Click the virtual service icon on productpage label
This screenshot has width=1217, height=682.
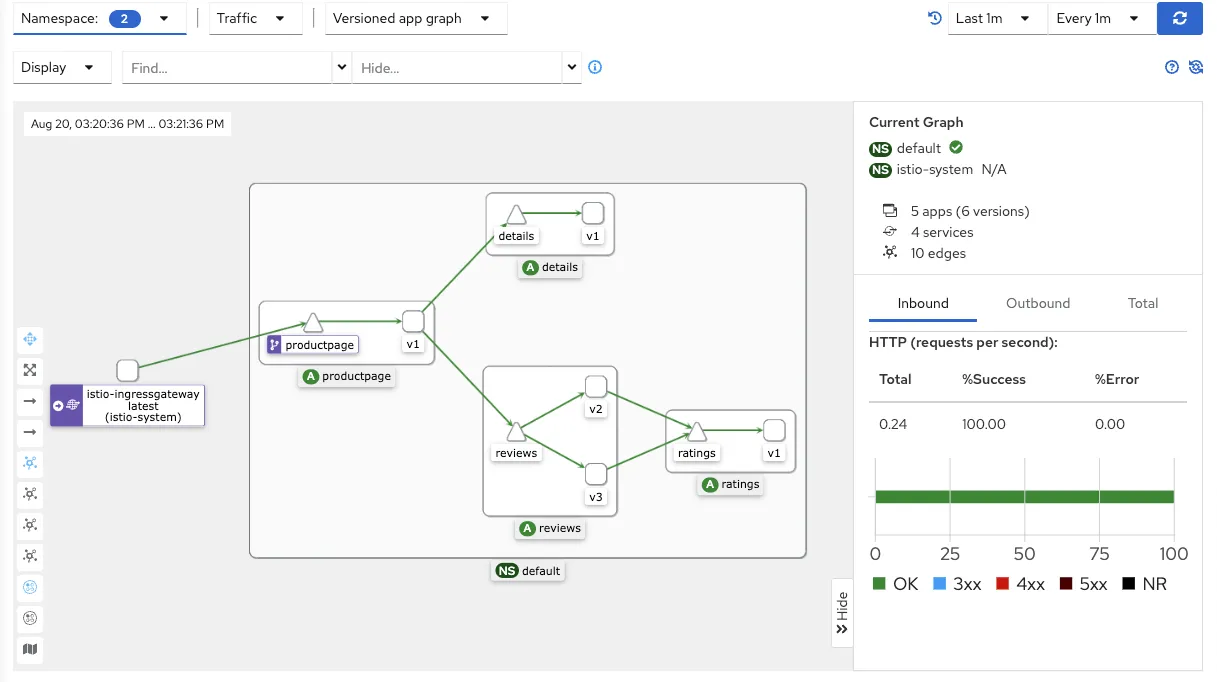pyautogui.click(x=275, y=345)
